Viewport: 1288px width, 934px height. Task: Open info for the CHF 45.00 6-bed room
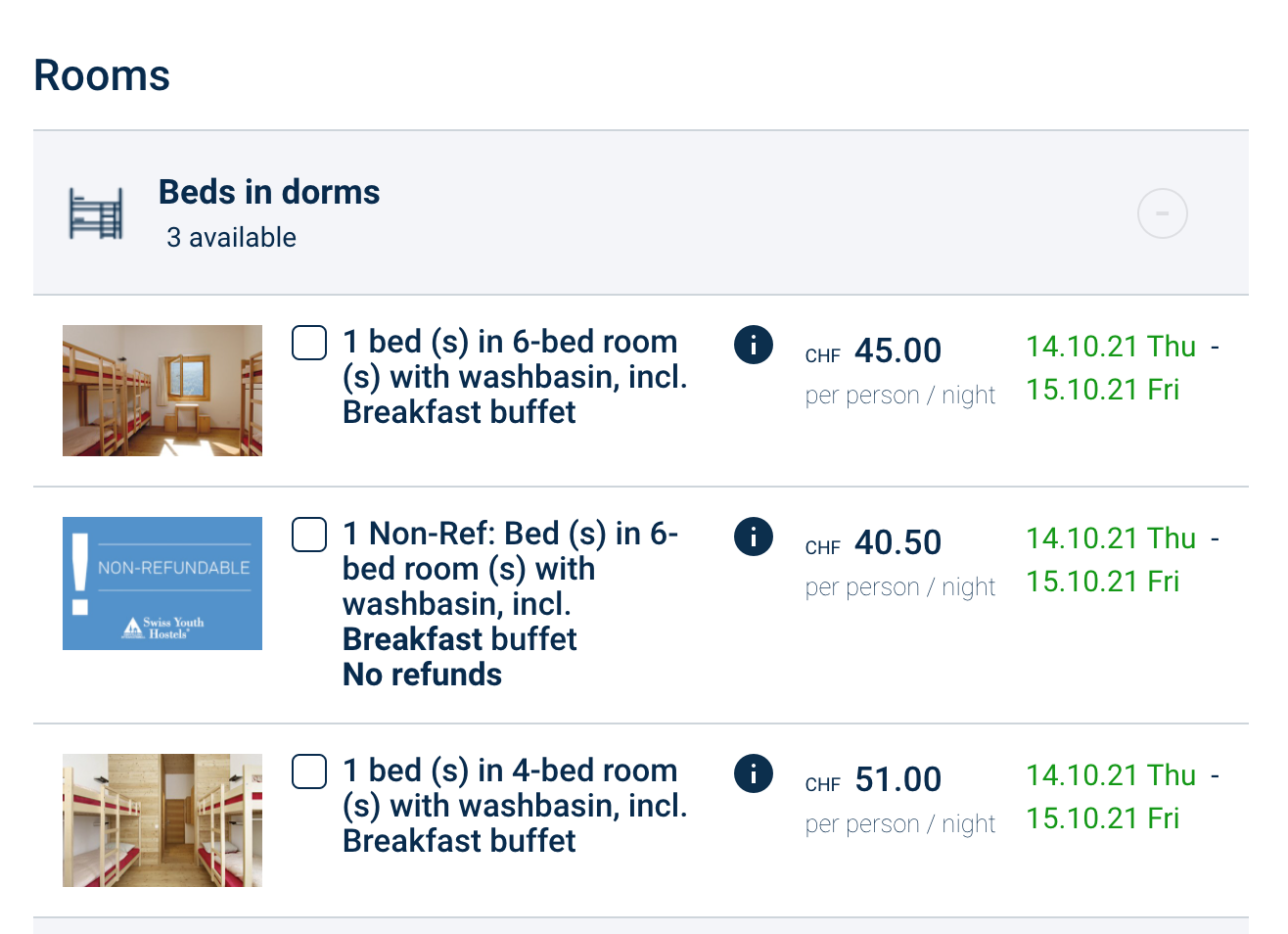click(754, 345)
